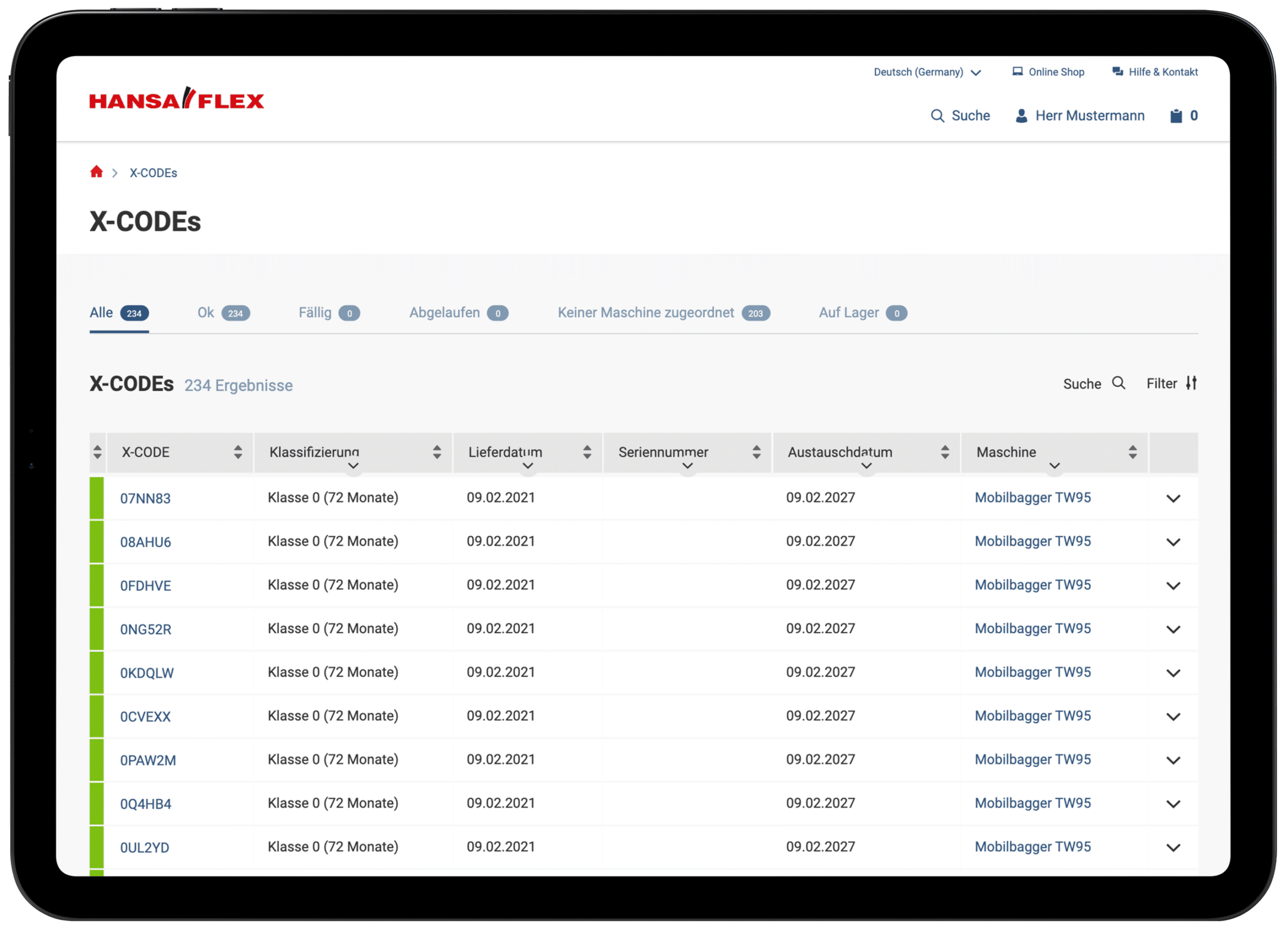The height and width of the screenshot is (933, 1288).
Task: Click the Online Shop monitor icon
Action: (1017, 71)
